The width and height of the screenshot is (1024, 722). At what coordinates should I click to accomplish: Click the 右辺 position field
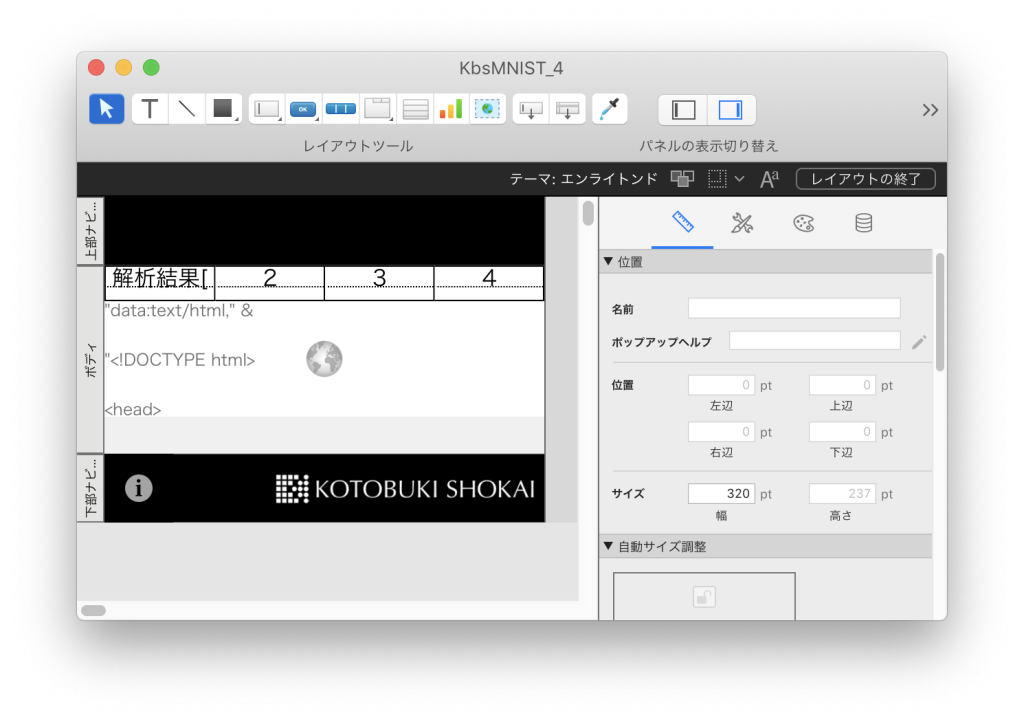(721, 432)
